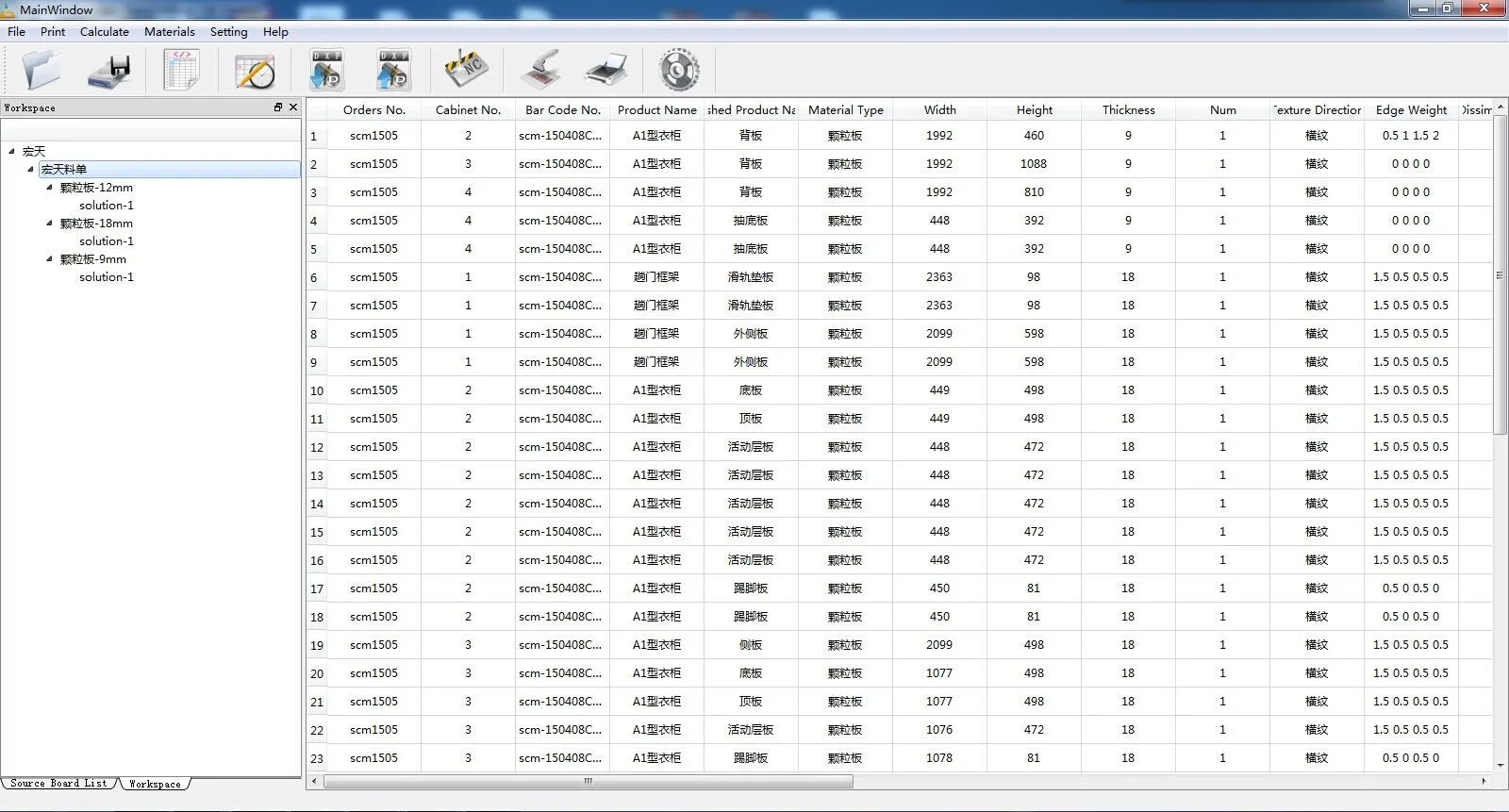Collapse the 颗粒板-18mm tree node
The width and height of the screenshot is (1509, 812).
[49, 223]
